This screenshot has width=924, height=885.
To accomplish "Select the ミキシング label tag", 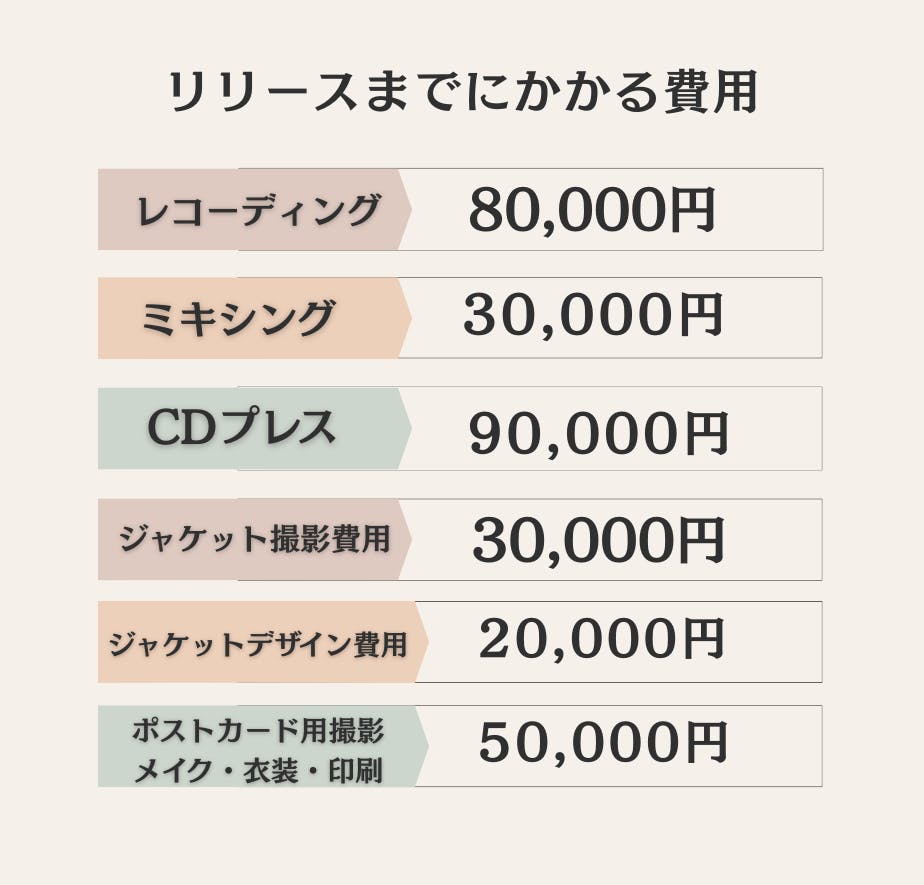I will click(x=238, y=318).
